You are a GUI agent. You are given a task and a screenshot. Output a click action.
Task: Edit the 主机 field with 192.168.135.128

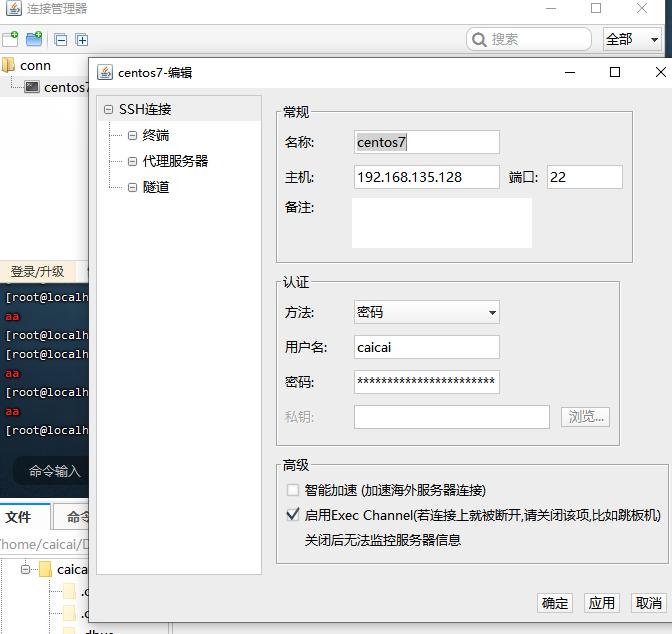click(427, 177)
